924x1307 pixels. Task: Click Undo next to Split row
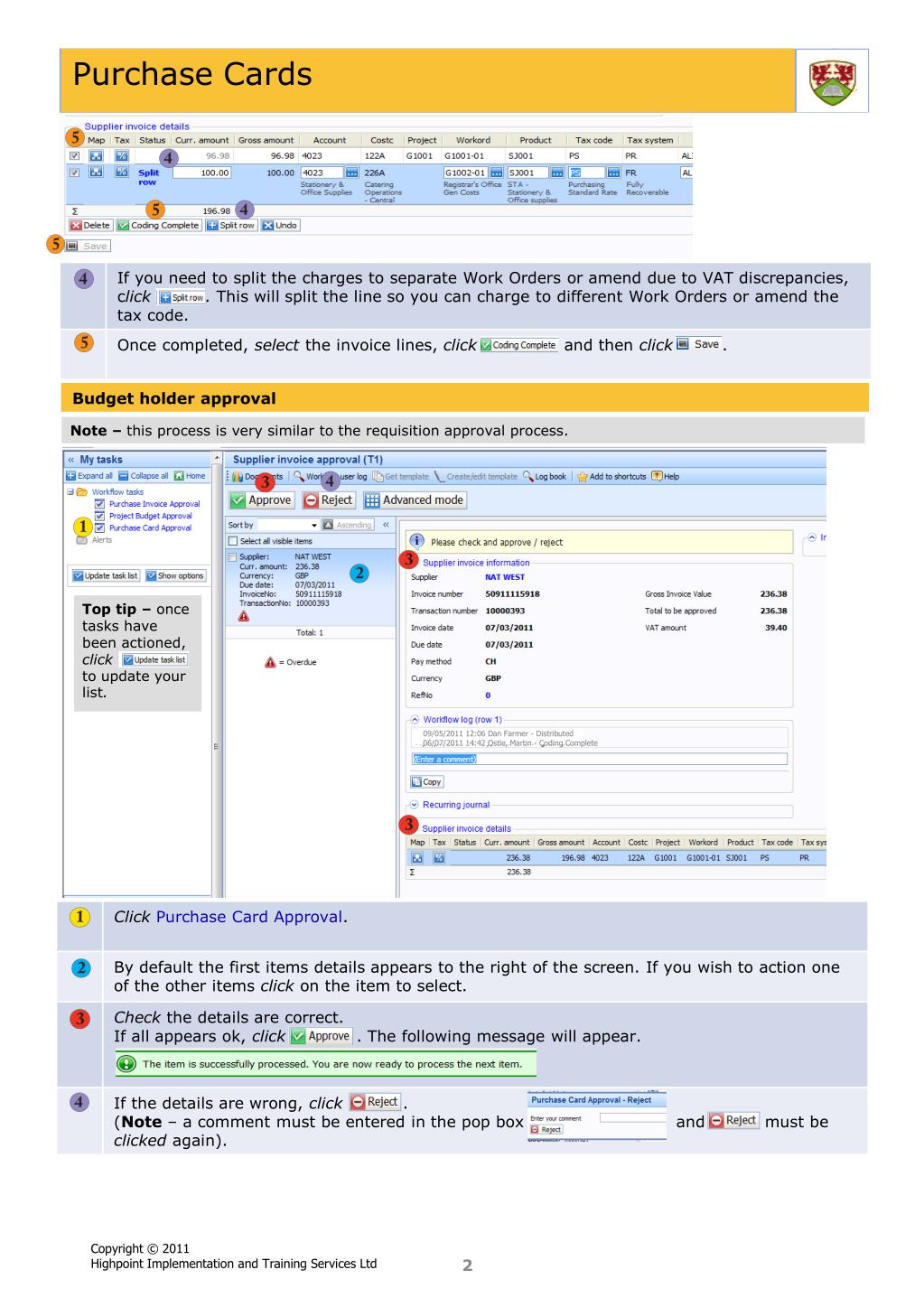pos(279,225)
